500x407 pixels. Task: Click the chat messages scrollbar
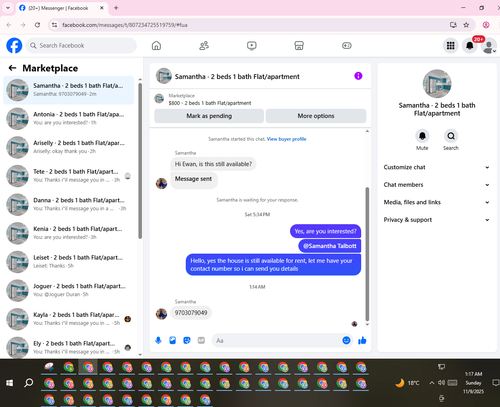click(367, 253)
